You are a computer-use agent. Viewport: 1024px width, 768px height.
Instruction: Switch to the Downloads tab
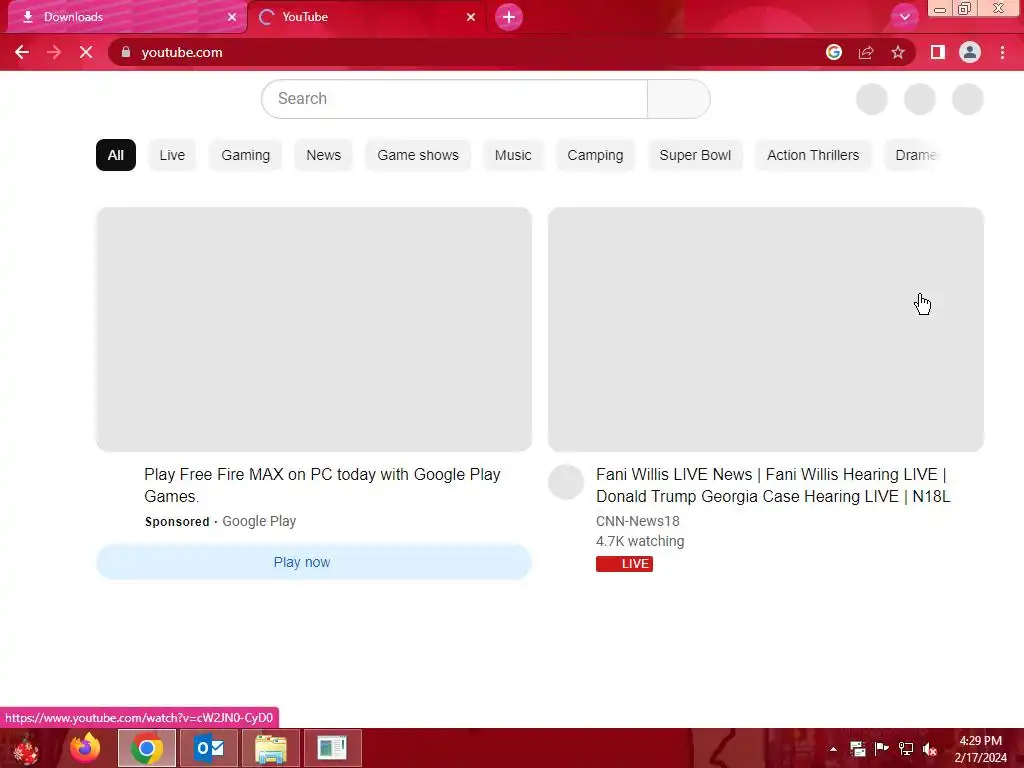[127, 17]
